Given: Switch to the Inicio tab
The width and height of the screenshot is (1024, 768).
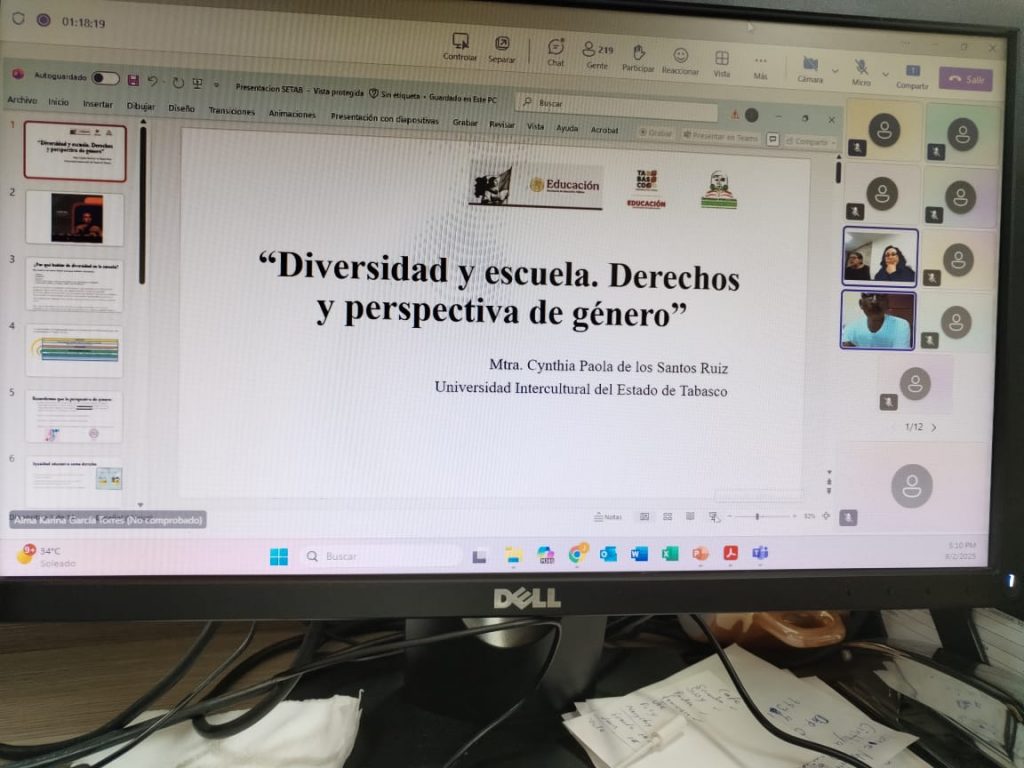Looking at the screenshot, I should tap(58, 102).
